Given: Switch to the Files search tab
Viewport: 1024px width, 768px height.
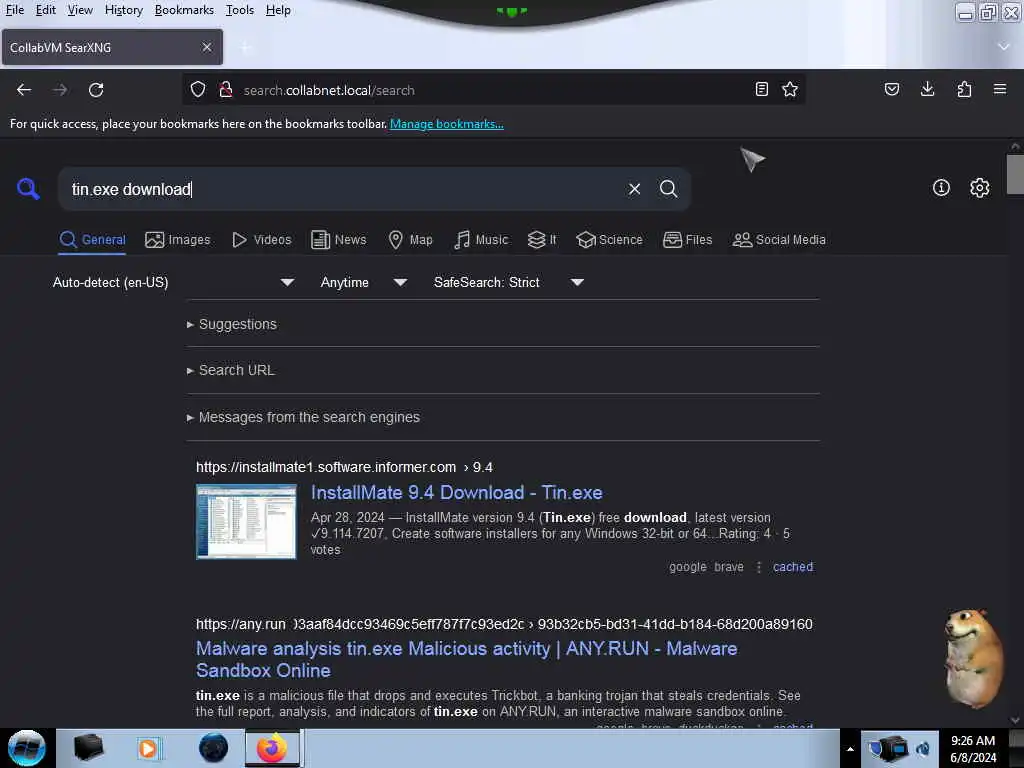Looking at the screenshot, I should [687, 240].
